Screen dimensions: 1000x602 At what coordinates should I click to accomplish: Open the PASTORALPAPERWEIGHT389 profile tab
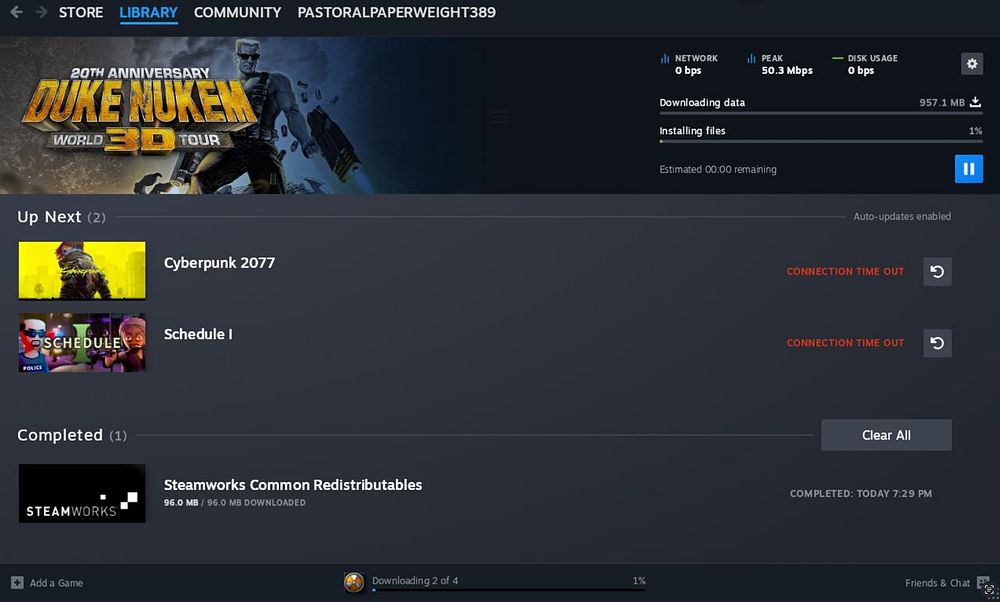pyautogui.click(x=396, y=12)
